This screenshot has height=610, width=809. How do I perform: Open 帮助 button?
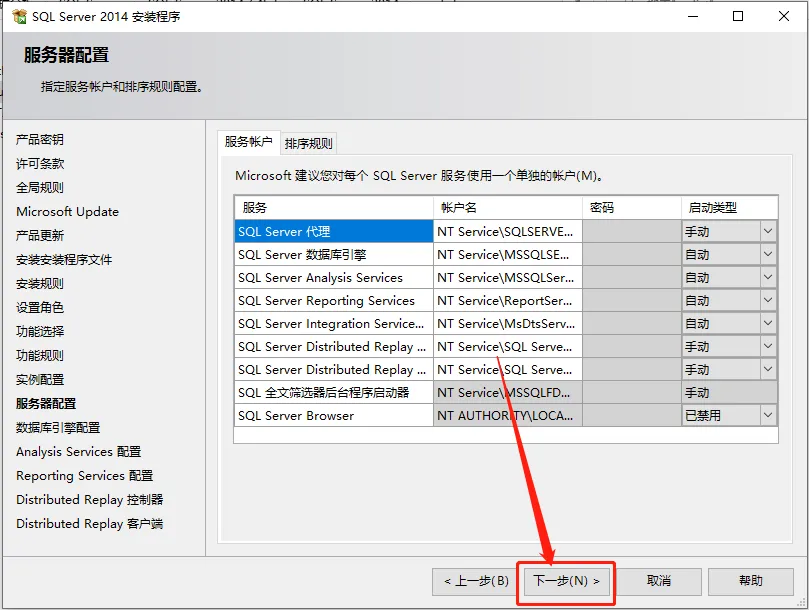coord(750,582)
